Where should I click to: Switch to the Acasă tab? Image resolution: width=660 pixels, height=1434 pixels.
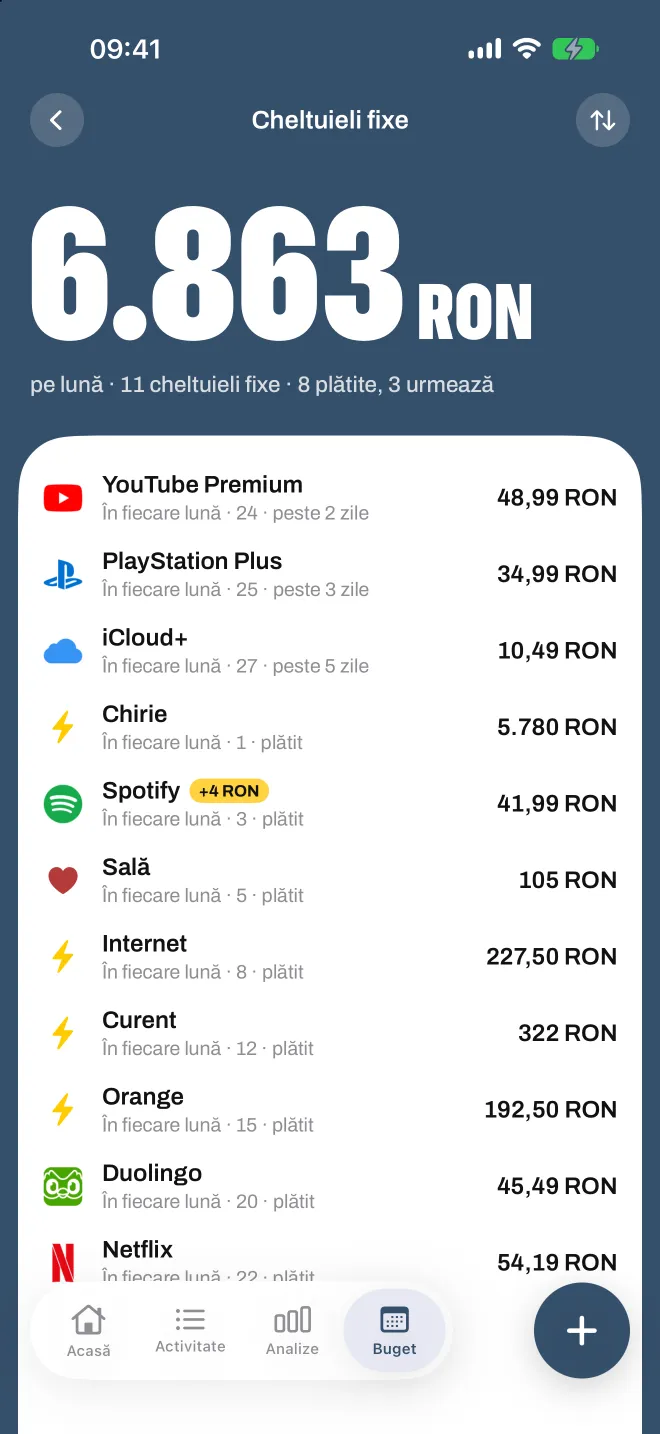89,1332
